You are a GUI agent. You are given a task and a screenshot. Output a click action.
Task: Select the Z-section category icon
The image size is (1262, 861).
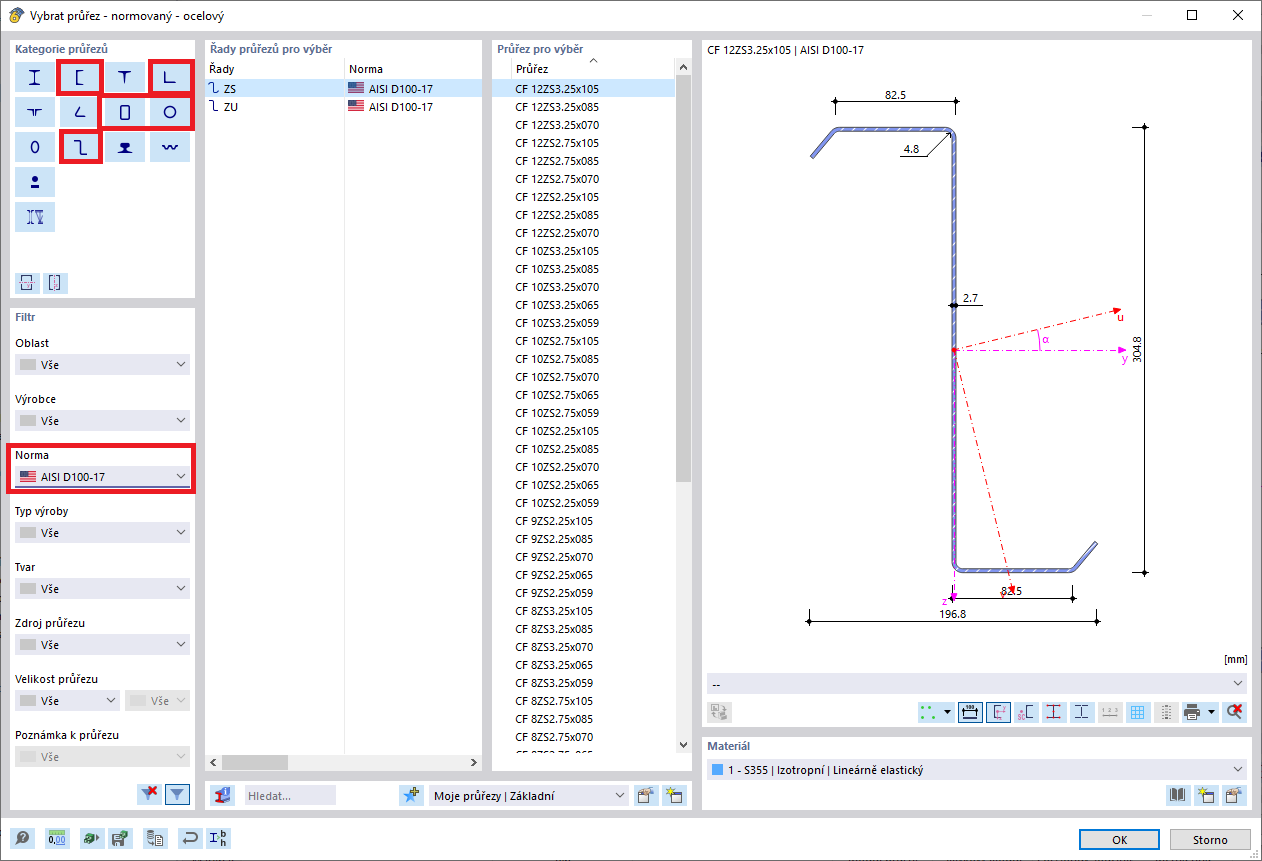click(79, 147)
